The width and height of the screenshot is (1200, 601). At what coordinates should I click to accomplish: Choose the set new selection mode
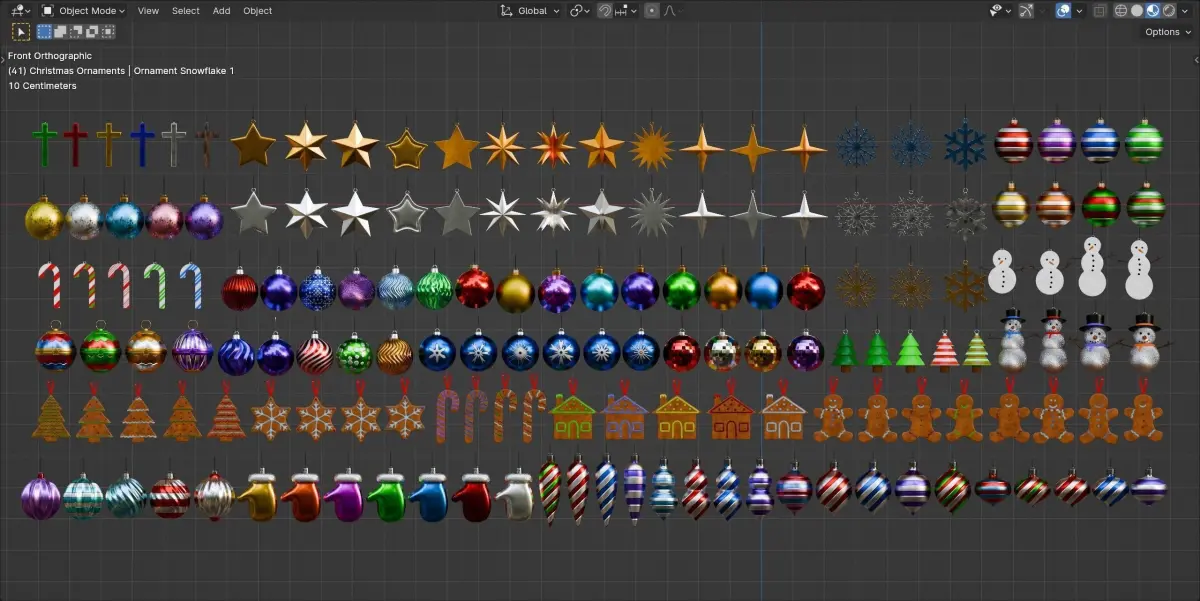[46, 32]
